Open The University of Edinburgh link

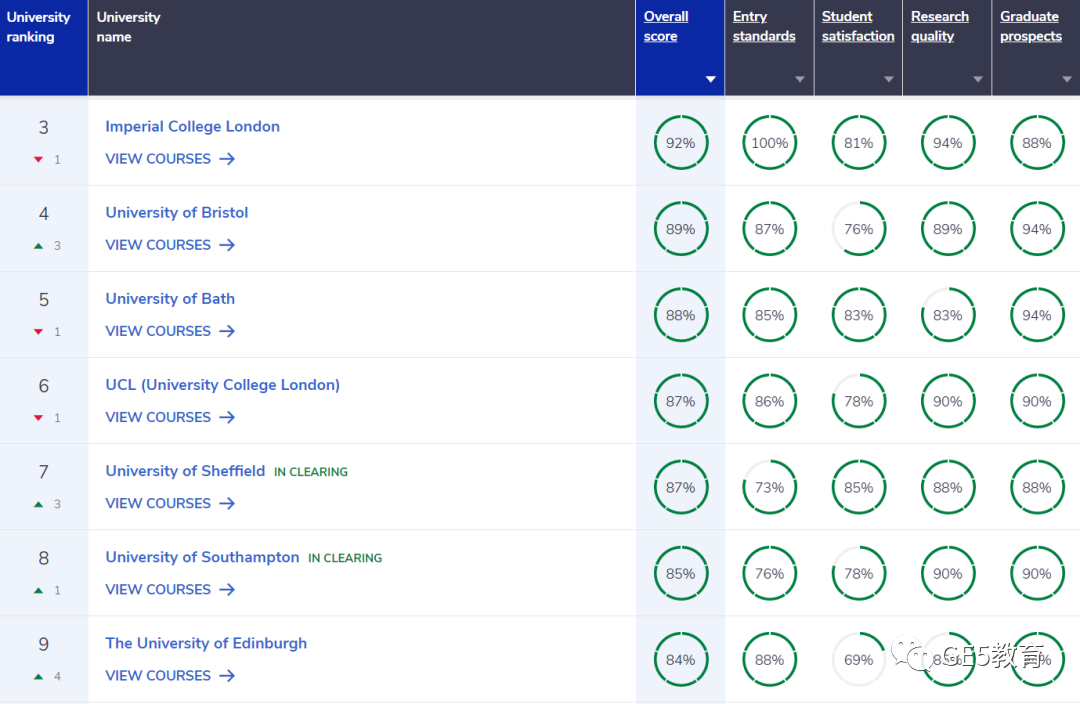(206, 643)
